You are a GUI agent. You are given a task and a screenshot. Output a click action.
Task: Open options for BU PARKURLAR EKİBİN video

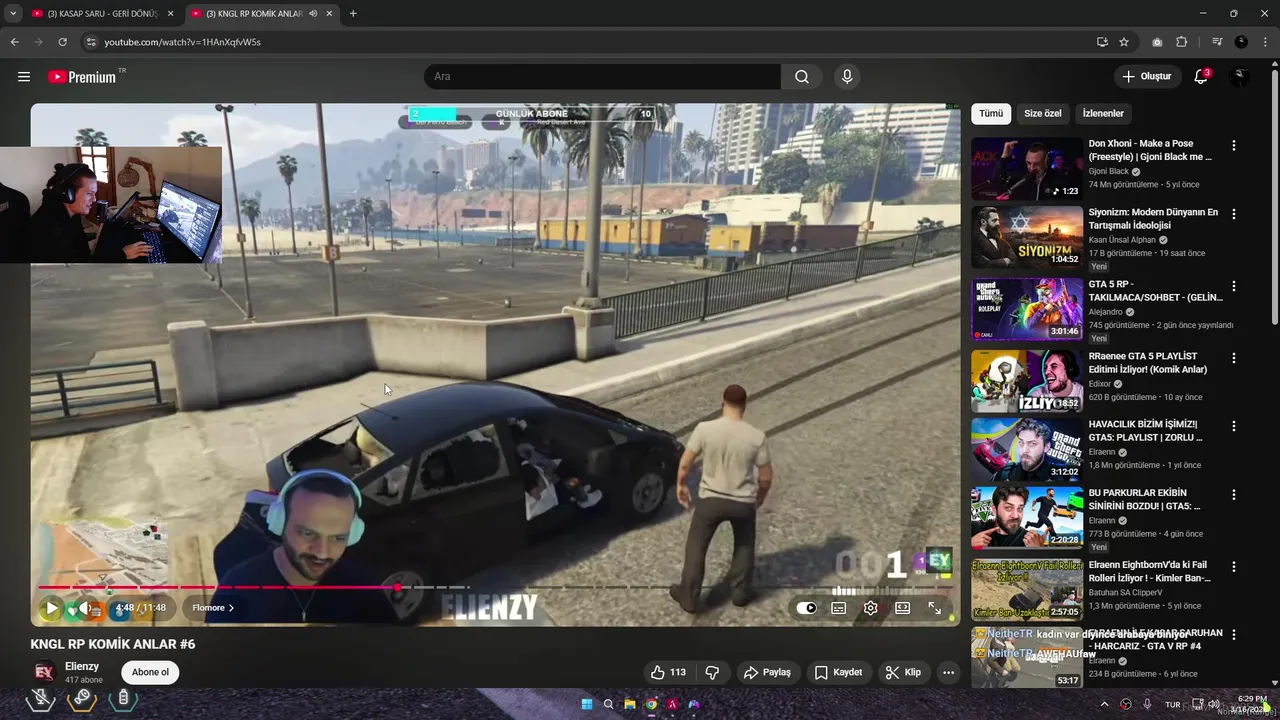(x=1233, y=495)
